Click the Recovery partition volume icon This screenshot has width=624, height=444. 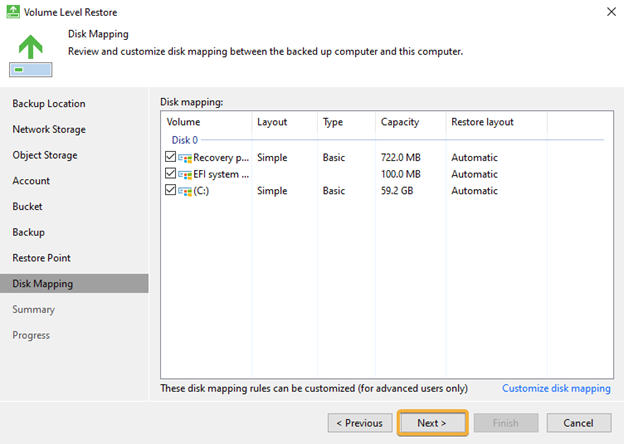click(x=185, y=158)
